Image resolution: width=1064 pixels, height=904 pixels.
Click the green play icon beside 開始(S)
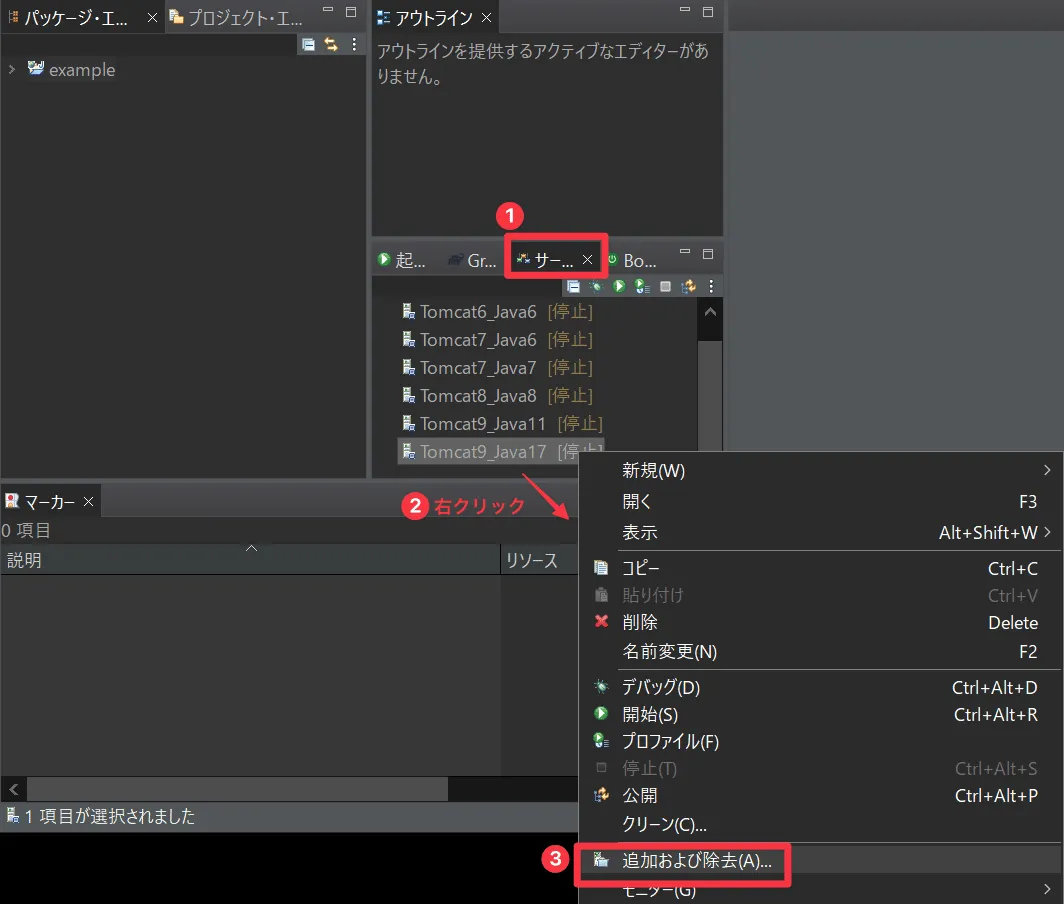(601, 713)
